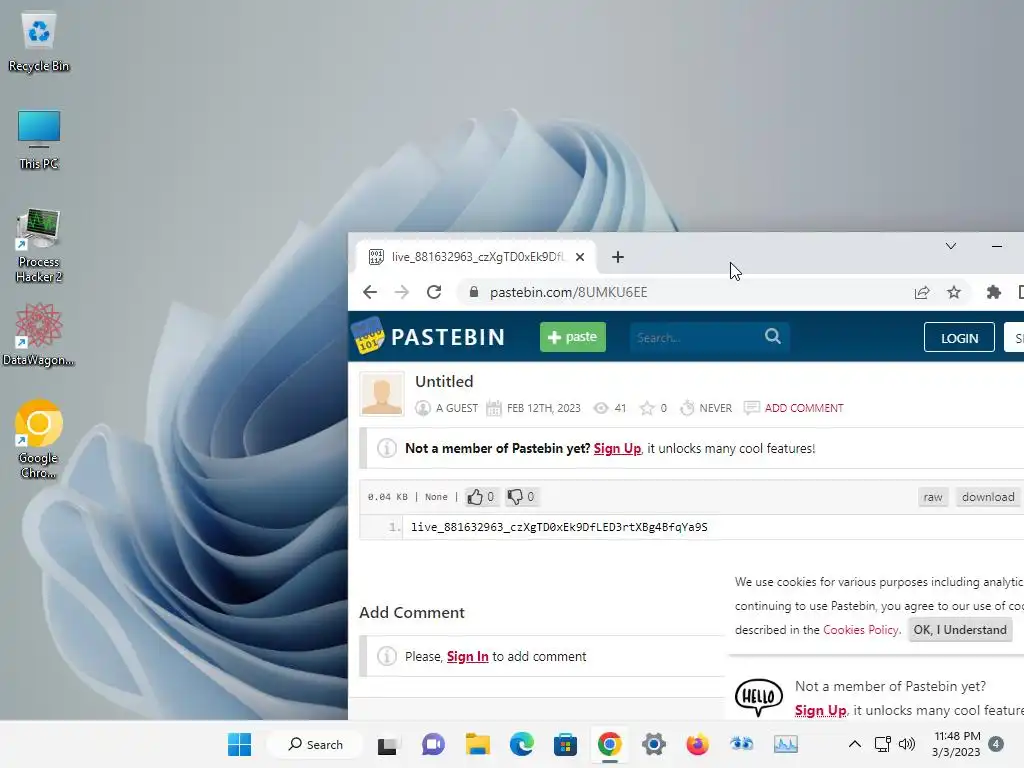Screen dimensions: 1024x768
Task: Open Chrome extensions puzzle icon
Action: pyautogui.click(x=993, y=292)
